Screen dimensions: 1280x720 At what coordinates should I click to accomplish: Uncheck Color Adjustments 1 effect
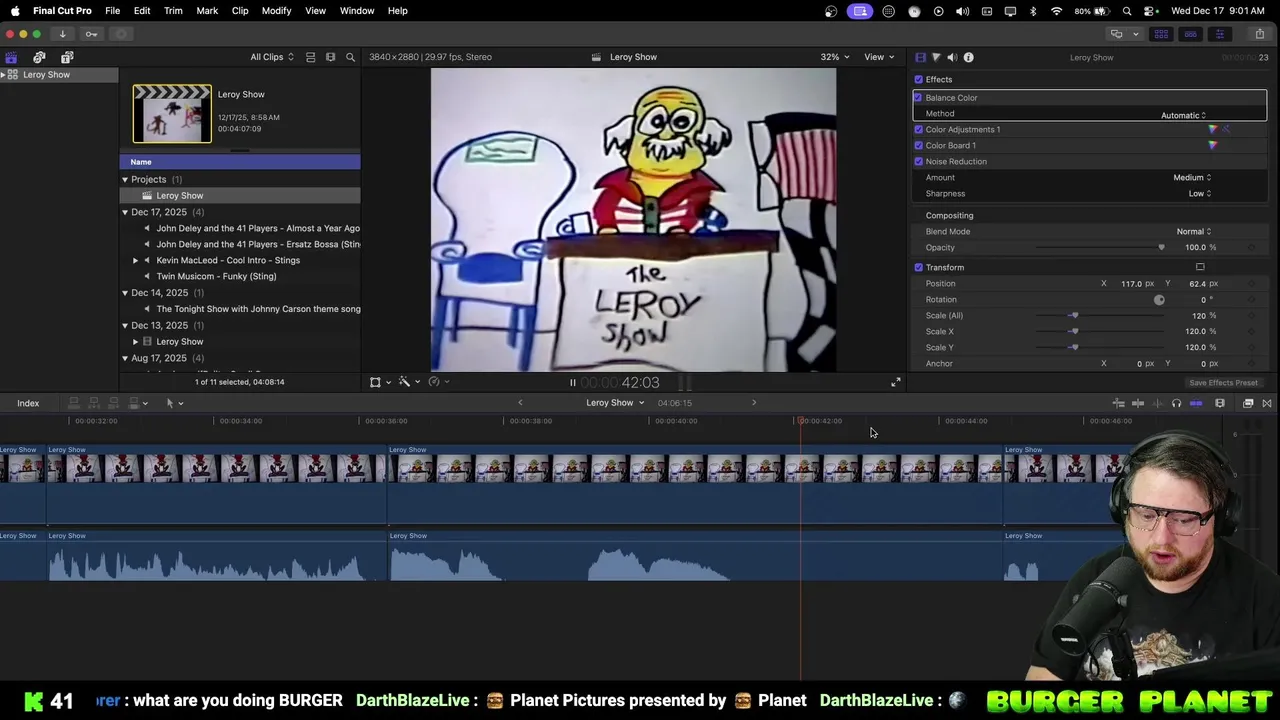[x=918, y=129]
